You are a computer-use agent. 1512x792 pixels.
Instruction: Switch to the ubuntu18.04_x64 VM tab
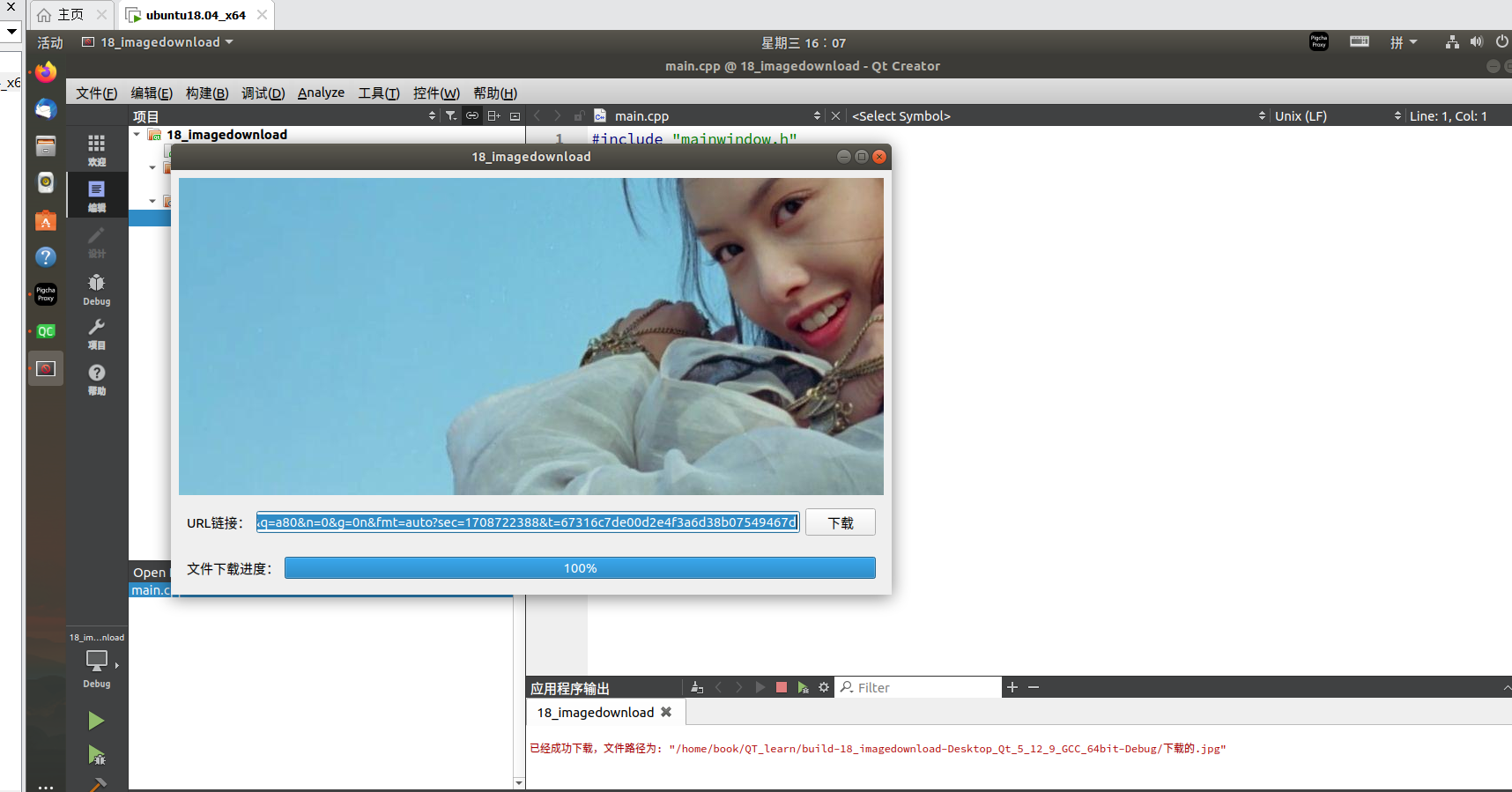(x=196, y=15)
